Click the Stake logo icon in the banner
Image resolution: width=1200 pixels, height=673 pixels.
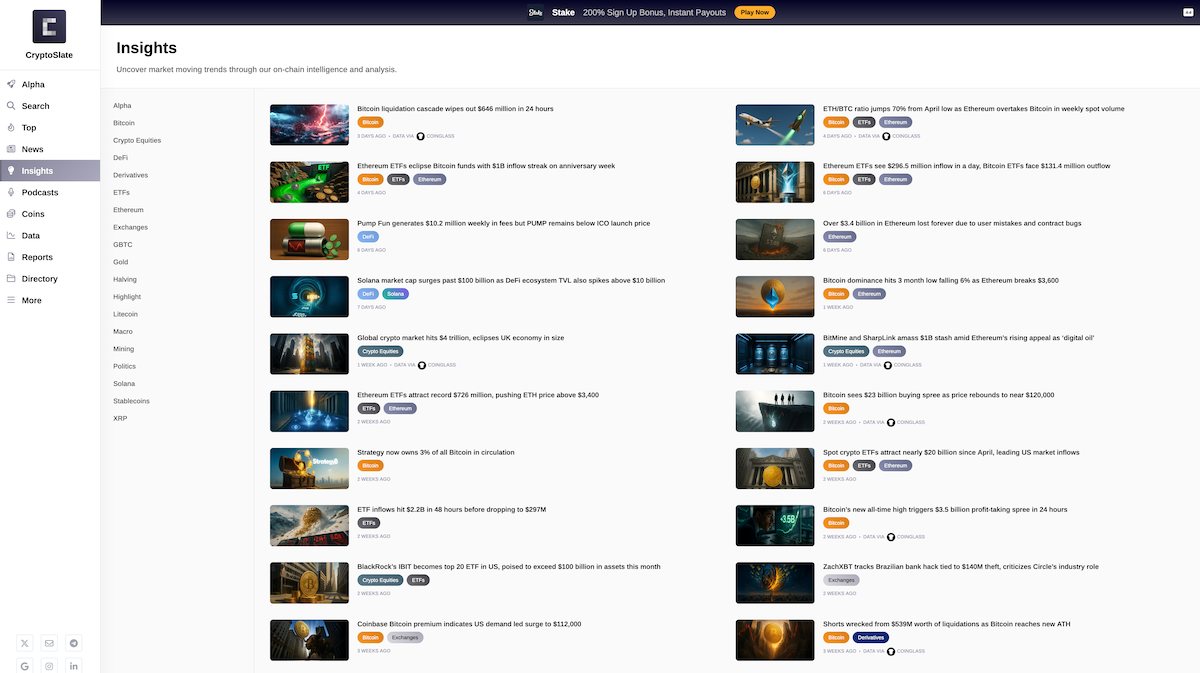coord(535,13)
